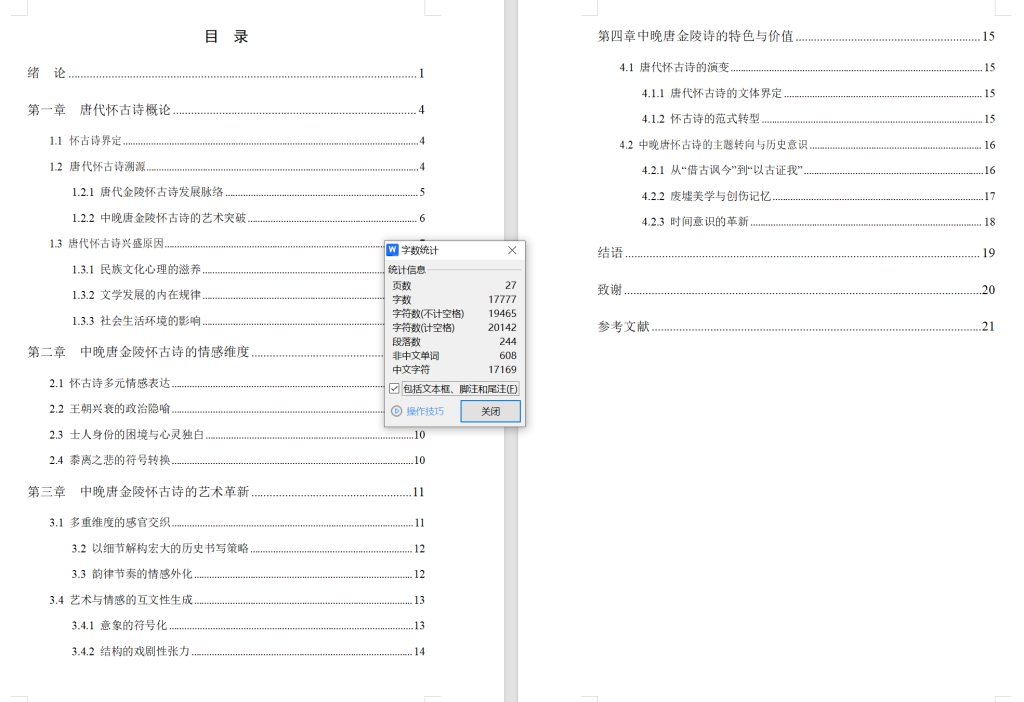Click the 关闭 button in the word count dialog
This screenshot has width=1024, height=702.
click(x=490, y=410)
